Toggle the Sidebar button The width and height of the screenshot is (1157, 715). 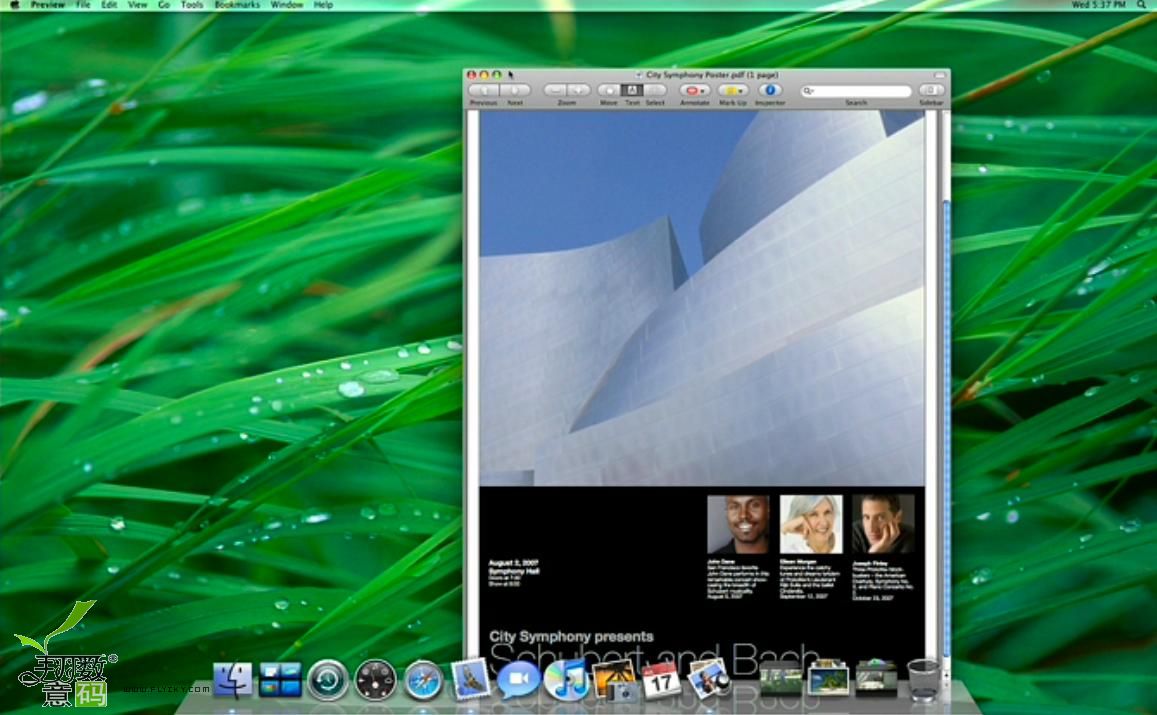tap(930, 90)
